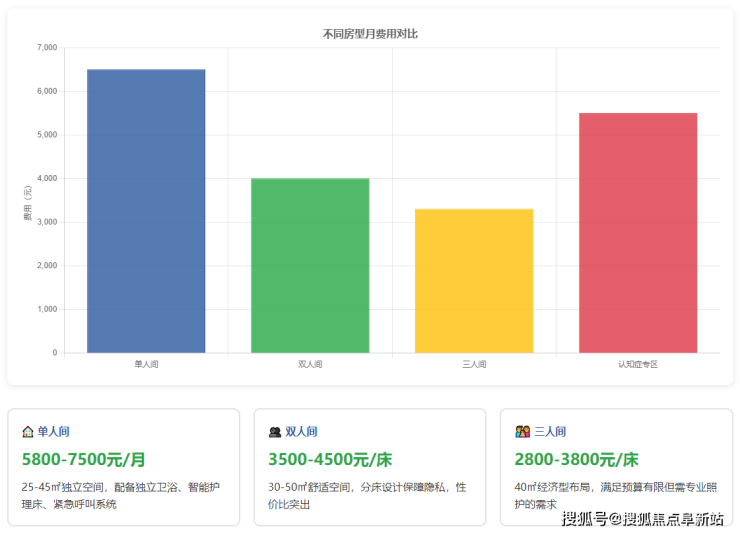The image size is (740, 535).
Task: Click the family icon beside 三人间
Action: point(522,432)
